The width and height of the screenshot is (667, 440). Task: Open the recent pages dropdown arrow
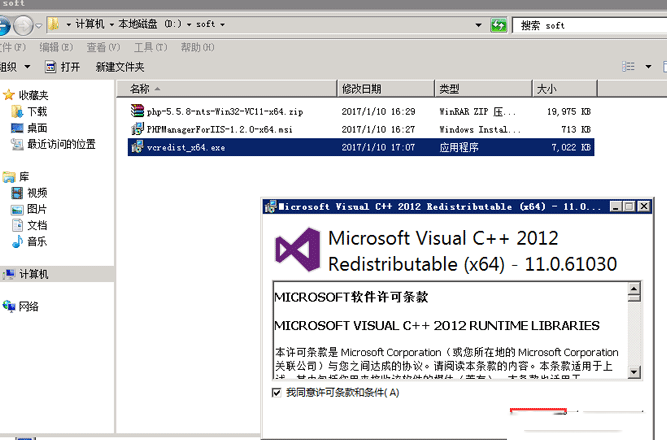tap(38, 26)
